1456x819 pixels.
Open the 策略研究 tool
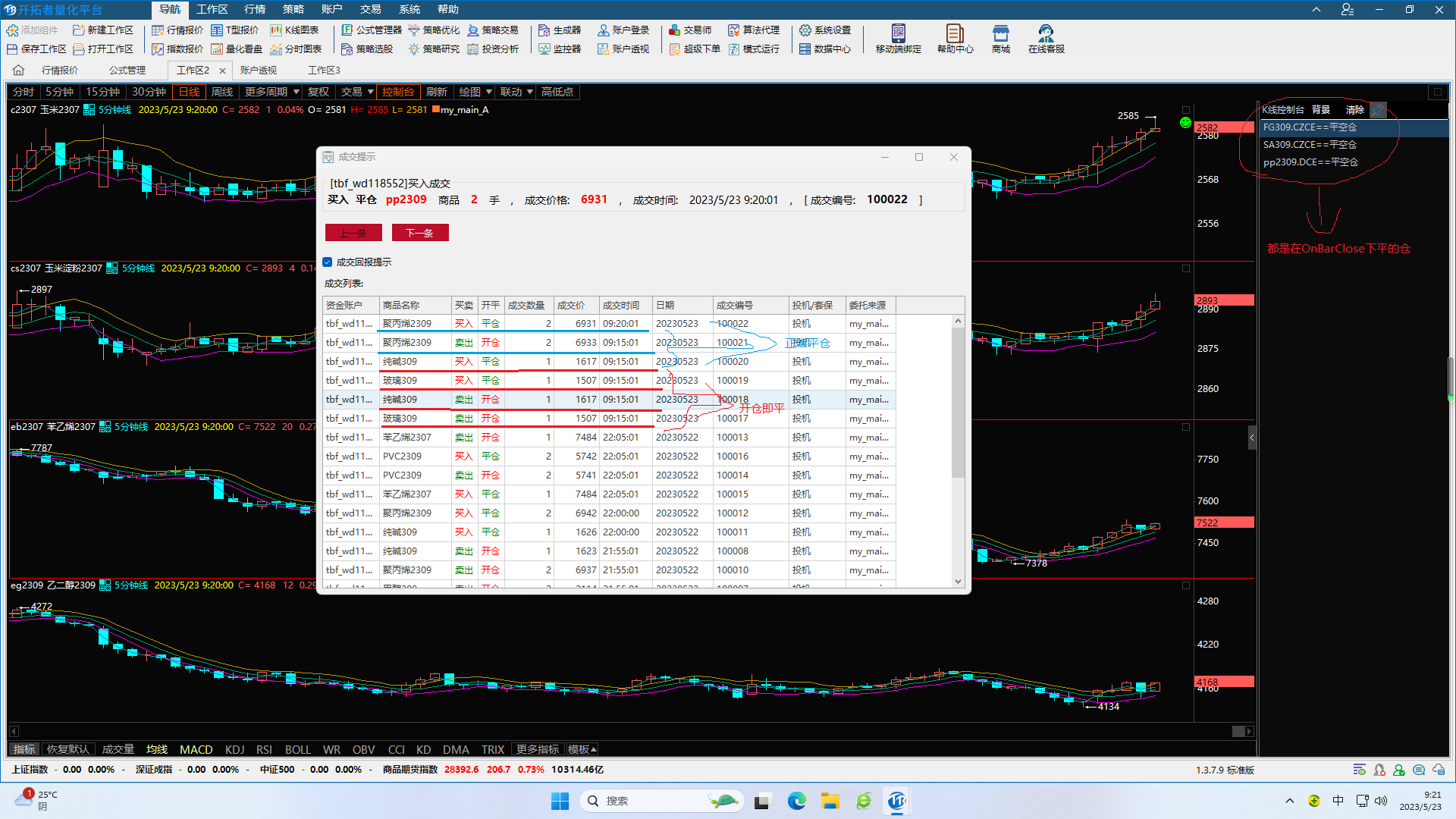434,49
